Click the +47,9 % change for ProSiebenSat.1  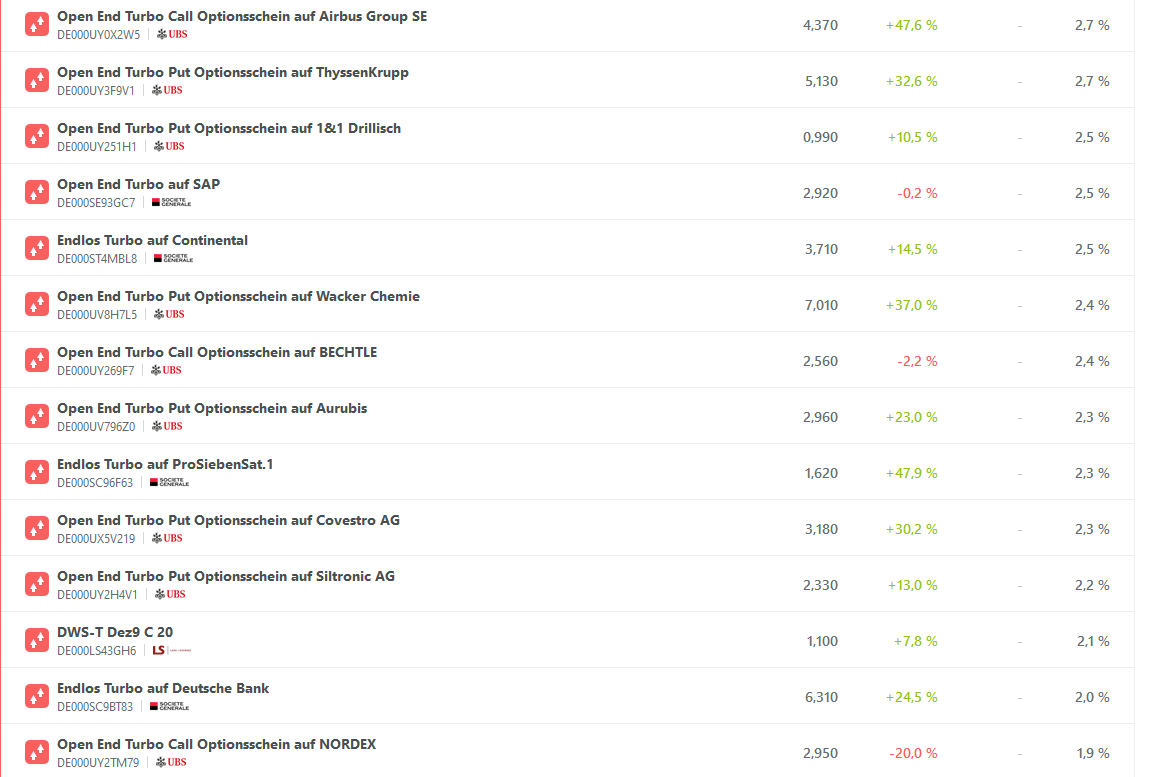[x=911, y=473]
